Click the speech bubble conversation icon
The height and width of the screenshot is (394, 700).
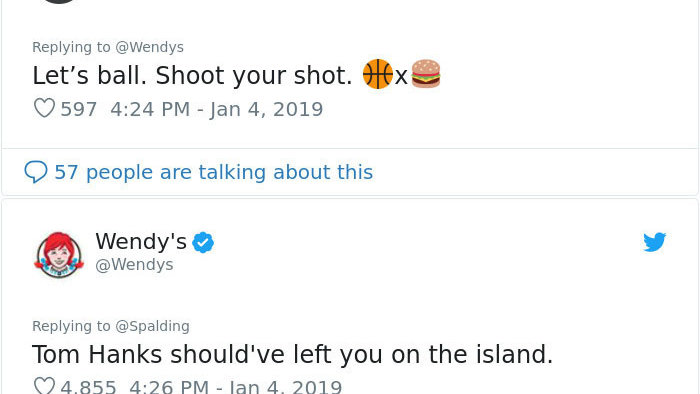click(36, 172)
